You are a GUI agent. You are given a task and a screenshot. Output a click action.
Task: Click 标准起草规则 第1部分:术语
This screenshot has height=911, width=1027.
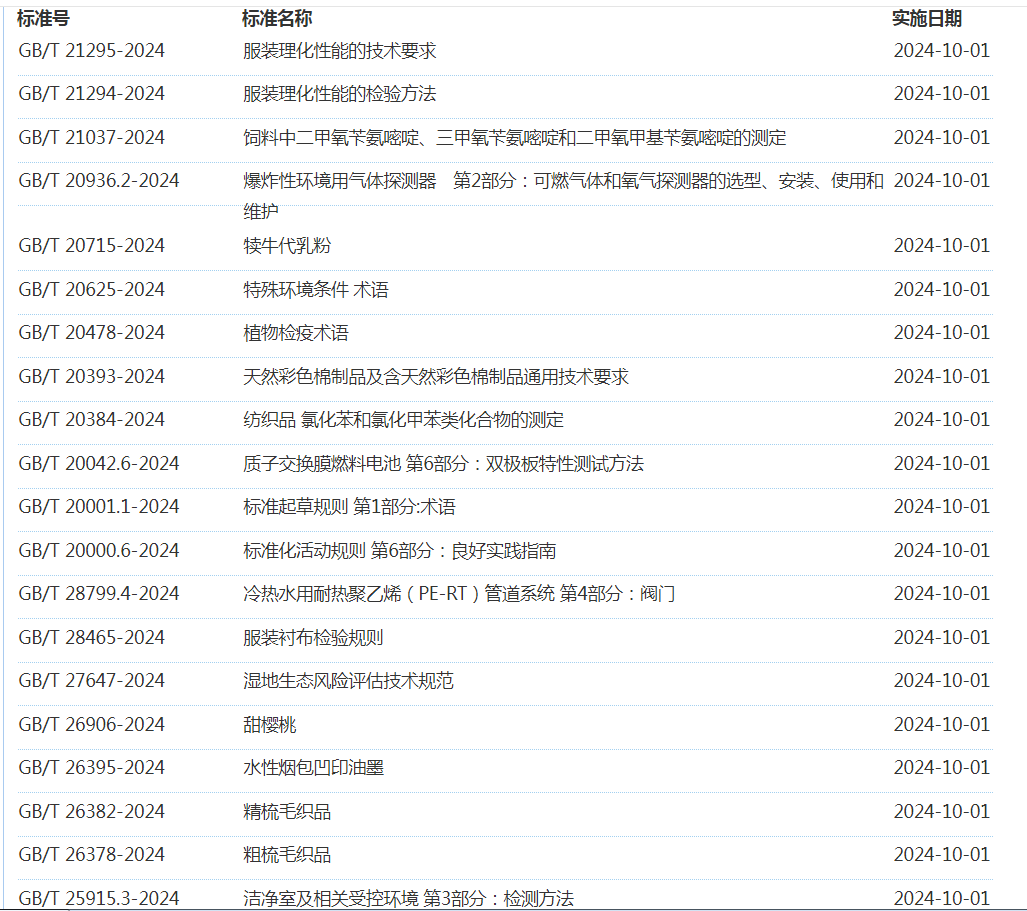(349, 507)
